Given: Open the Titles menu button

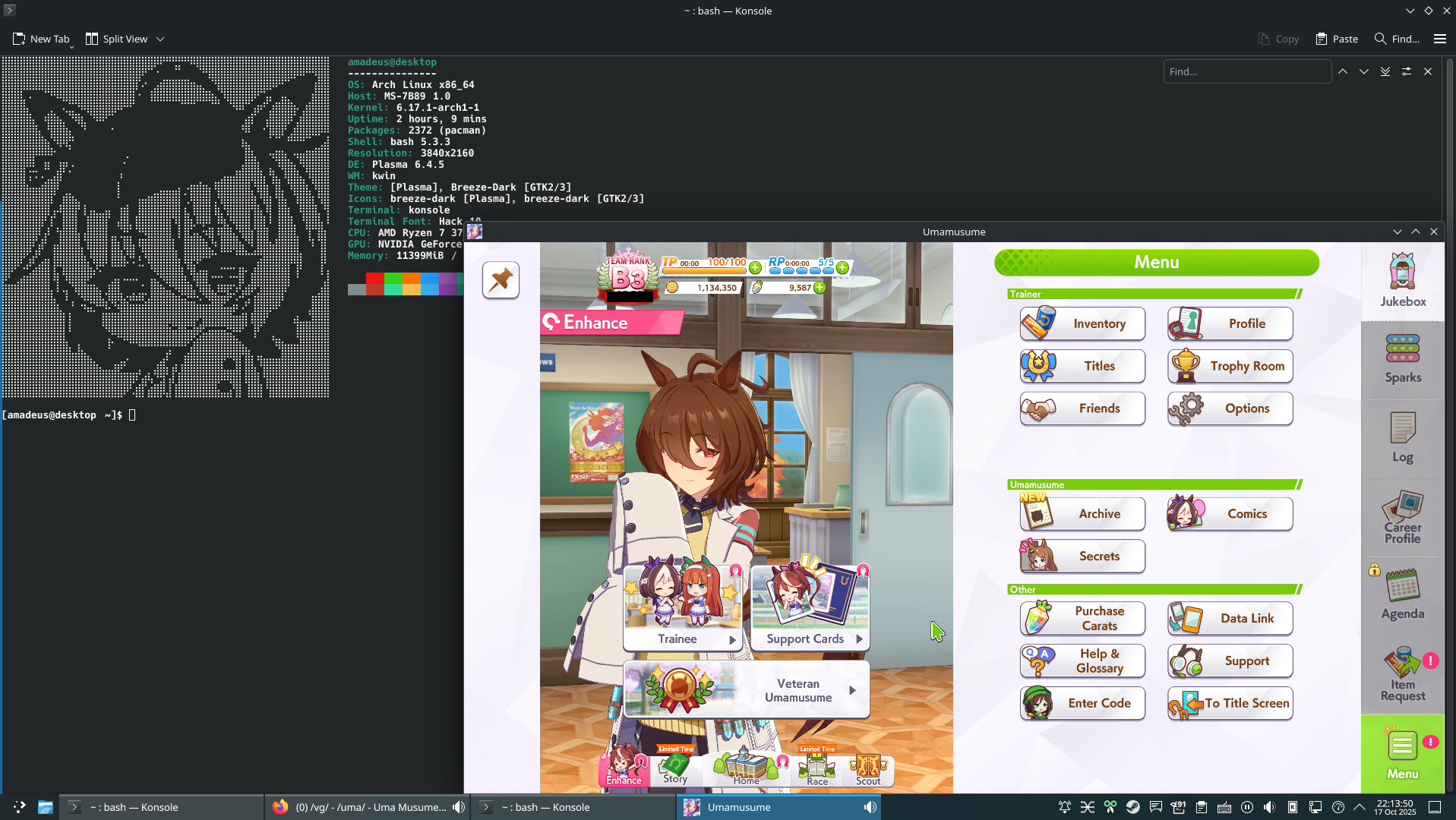Looking at the screenshot, I should coord(1082,366).
